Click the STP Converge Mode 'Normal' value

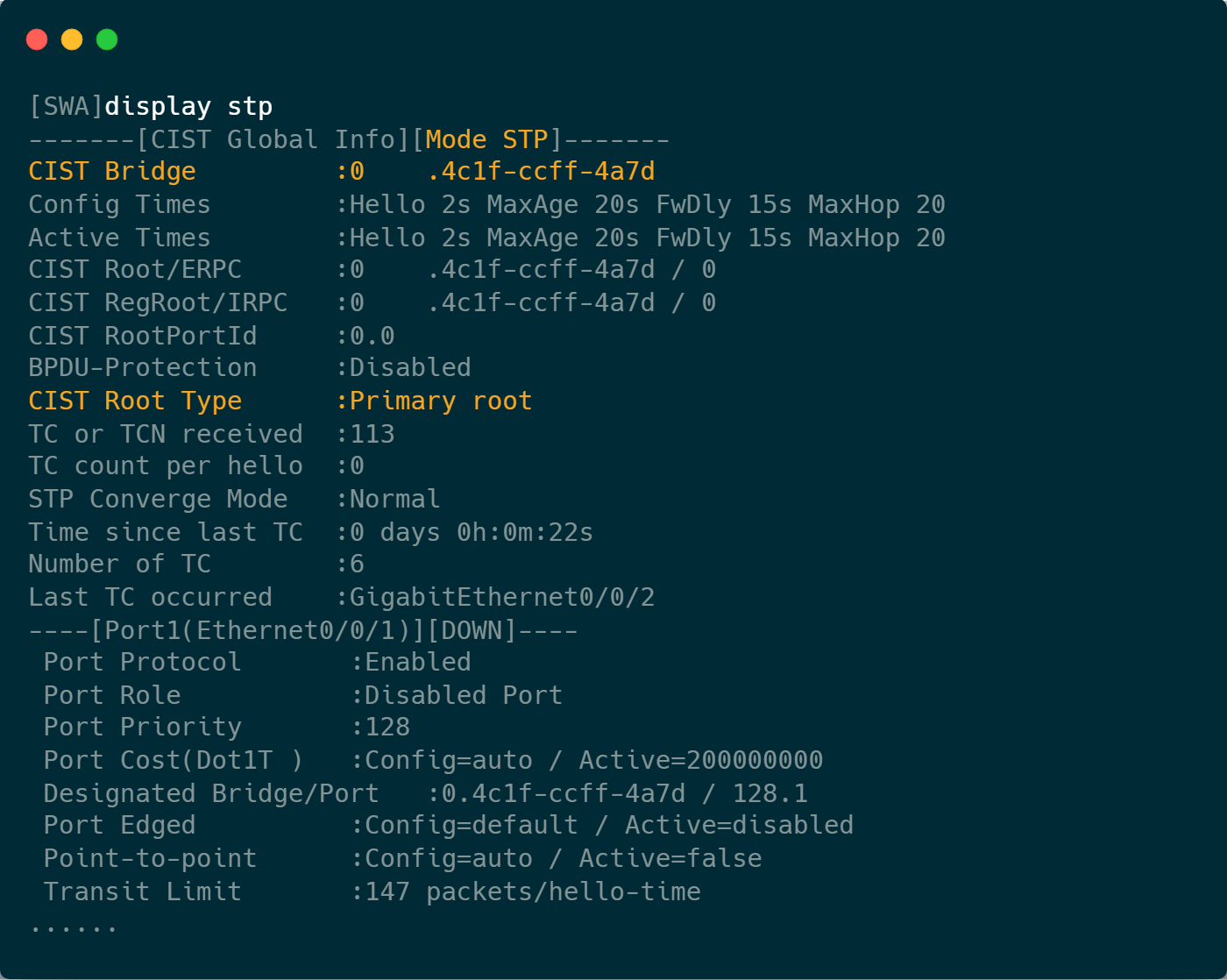(394, 500)
